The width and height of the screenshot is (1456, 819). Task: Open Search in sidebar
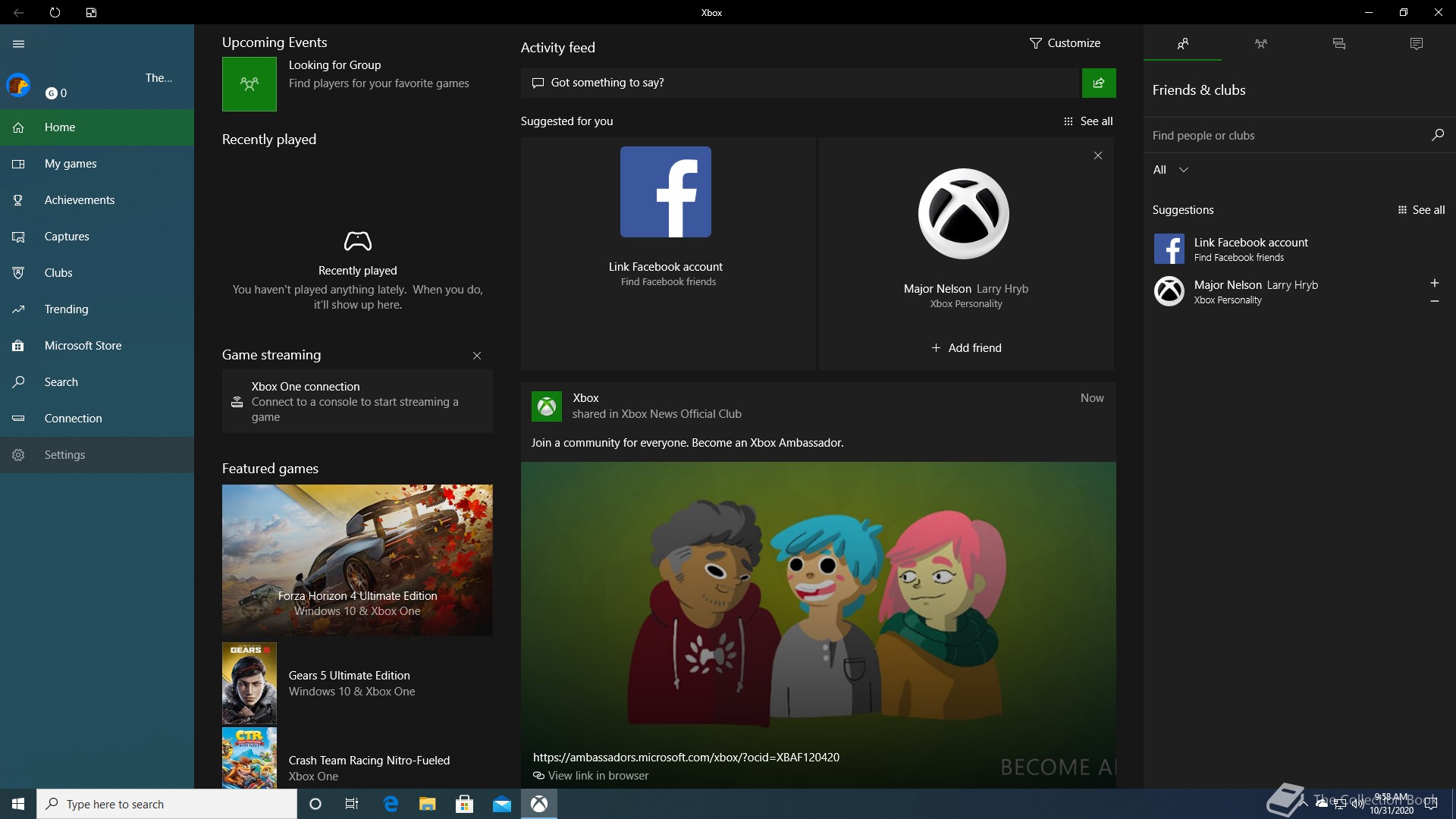pos(97,382)
